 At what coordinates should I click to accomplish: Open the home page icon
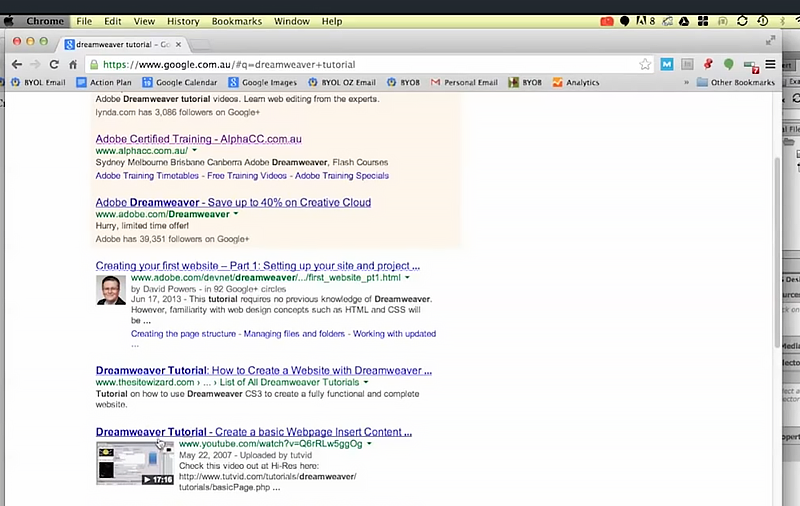[x=73, y=64]
